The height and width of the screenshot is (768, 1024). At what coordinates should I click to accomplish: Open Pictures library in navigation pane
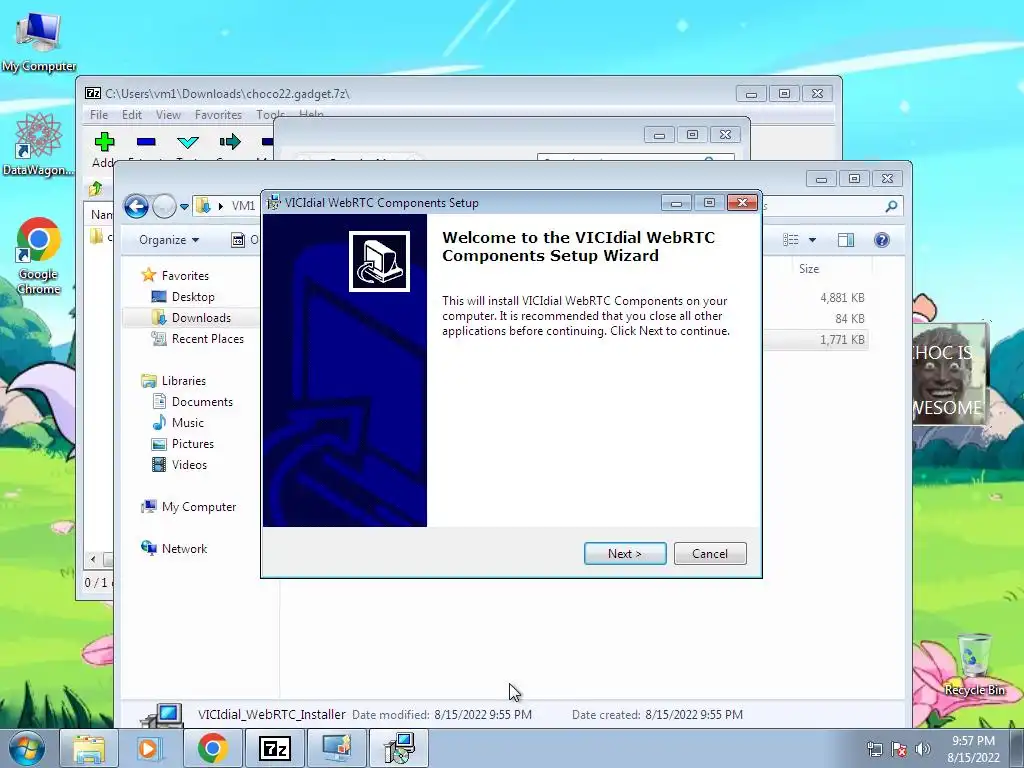click(192, 444)
